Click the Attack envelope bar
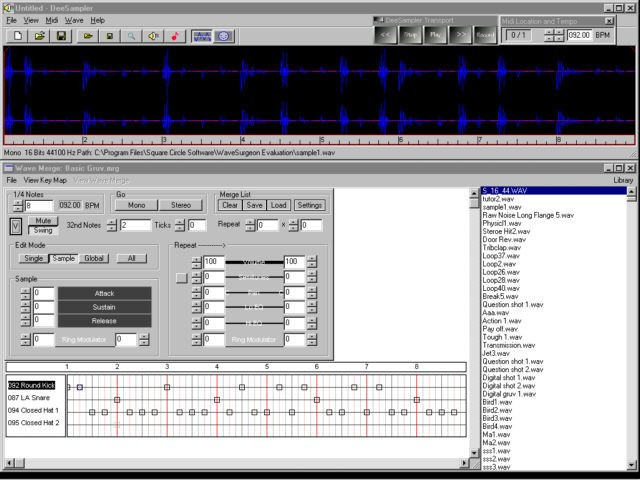This screenshot has height=480, width=640. tap(104, 293)
